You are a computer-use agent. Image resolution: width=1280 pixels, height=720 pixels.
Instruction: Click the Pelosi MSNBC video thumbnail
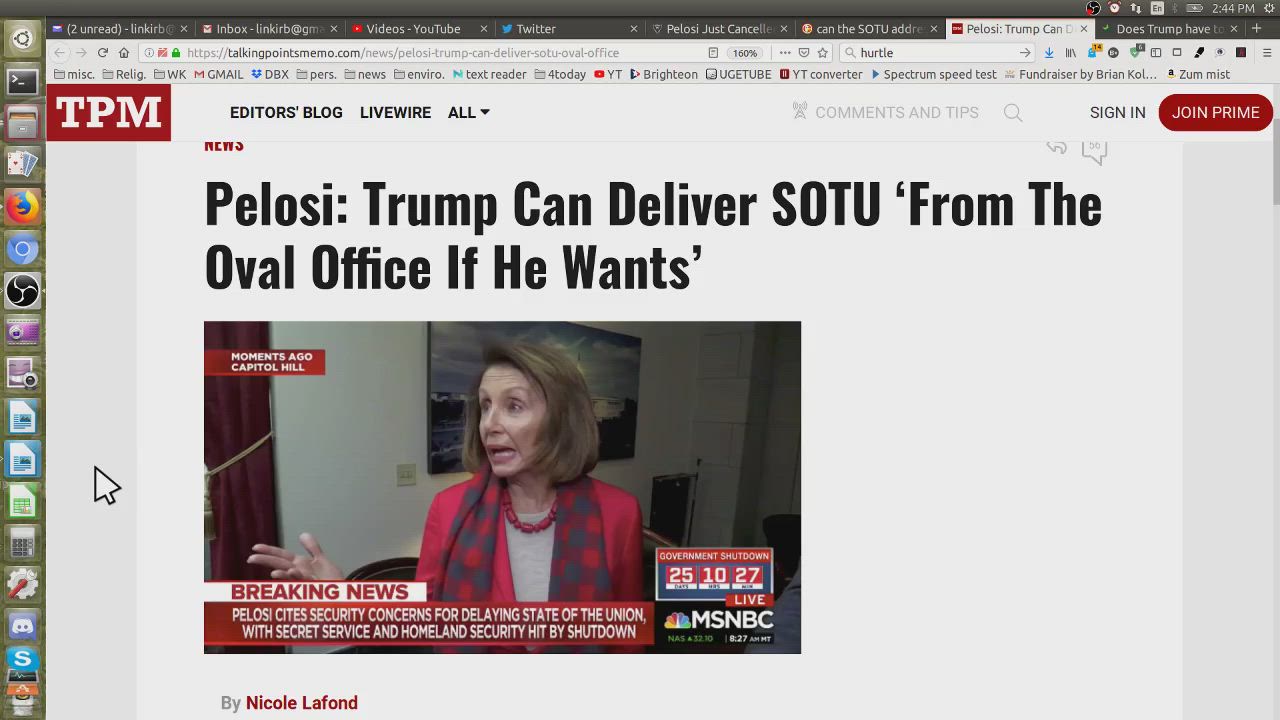502,487
